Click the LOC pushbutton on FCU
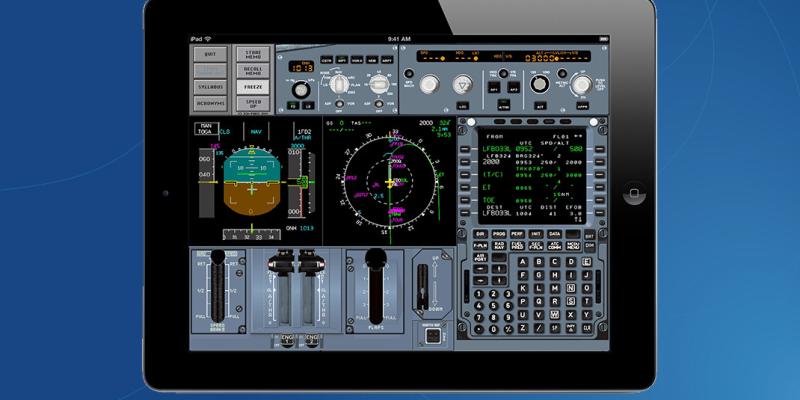This screenshot has height=400, width=800. pyautogui.click(x=463, y=106)
